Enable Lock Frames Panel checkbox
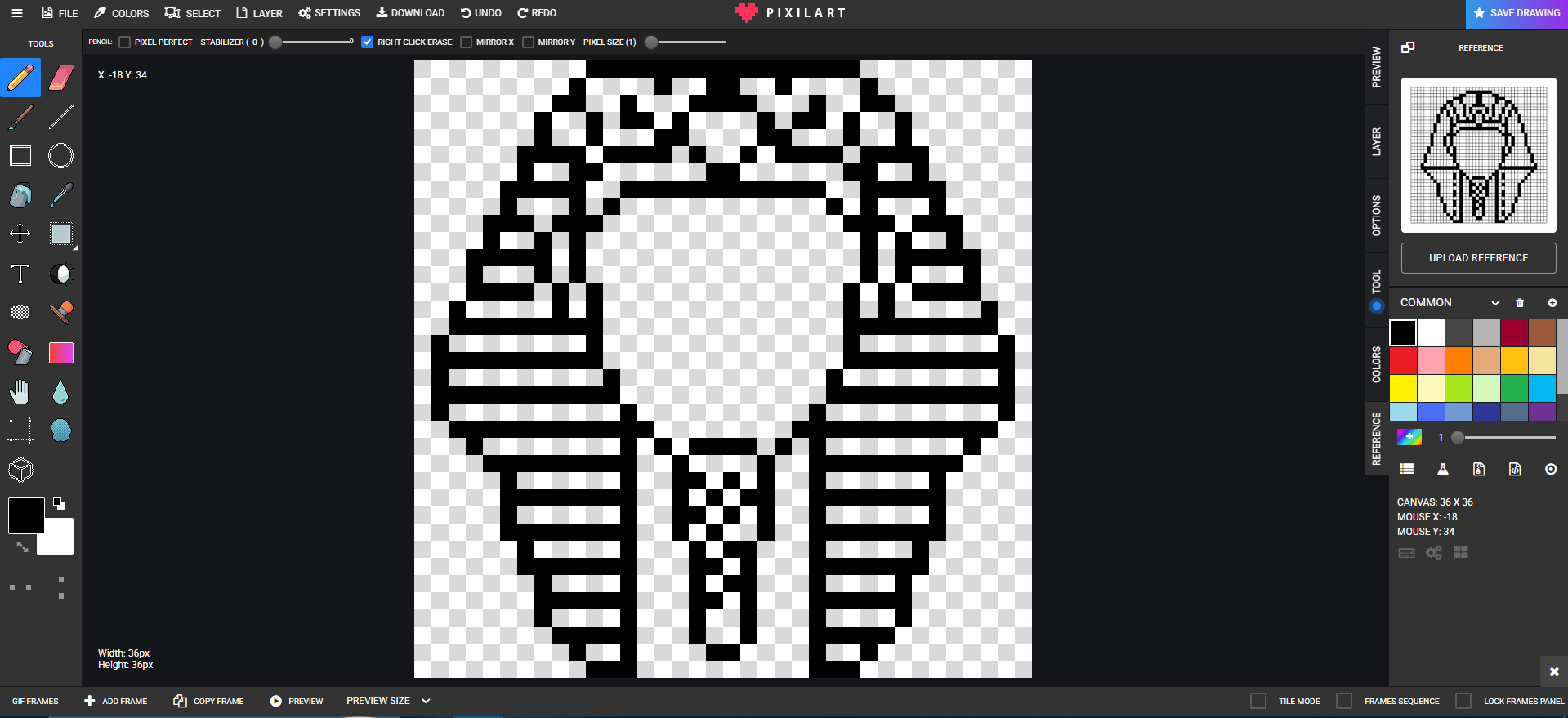The width and height of the screenshot is (1568, 718). 1463,701
